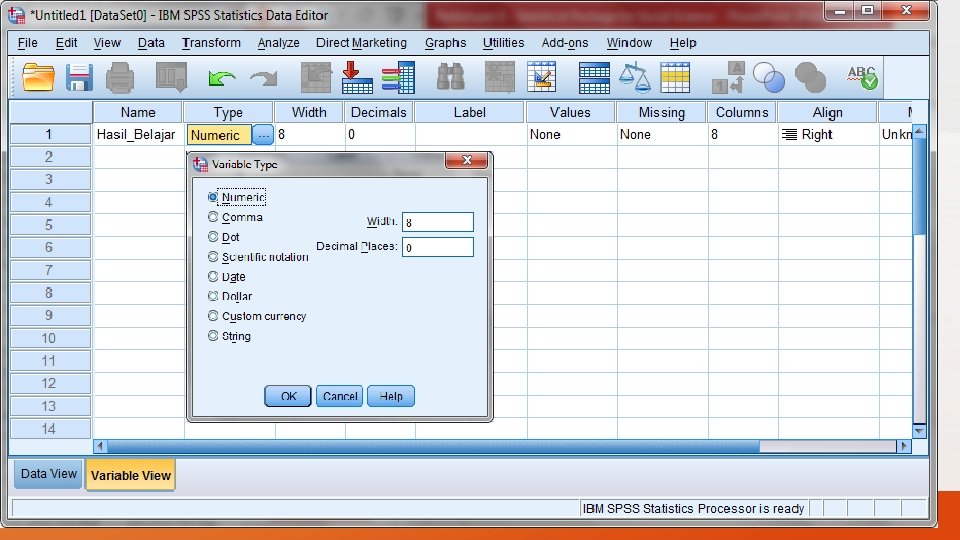Click the Values cell showing None
960x540 pixels.
pos(571,135)
